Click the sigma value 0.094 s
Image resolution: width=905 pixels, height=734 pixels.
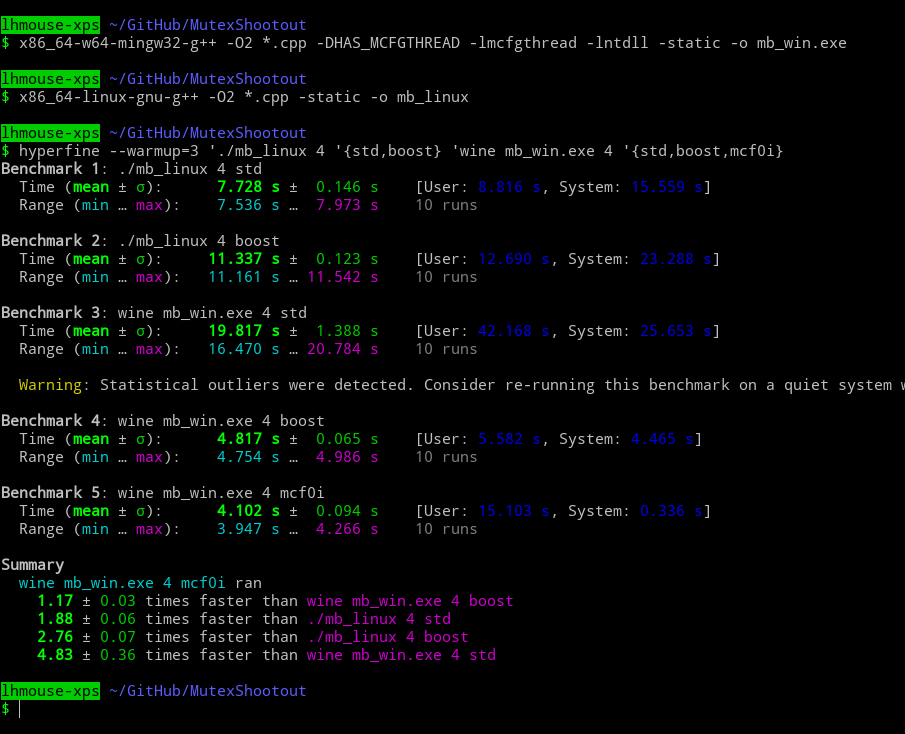pyautogui.click(x=347, y=511)
